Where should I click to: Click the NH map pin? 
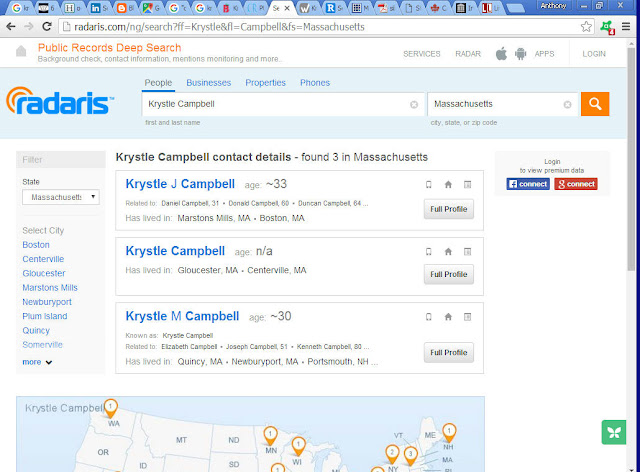coord(449,432)
